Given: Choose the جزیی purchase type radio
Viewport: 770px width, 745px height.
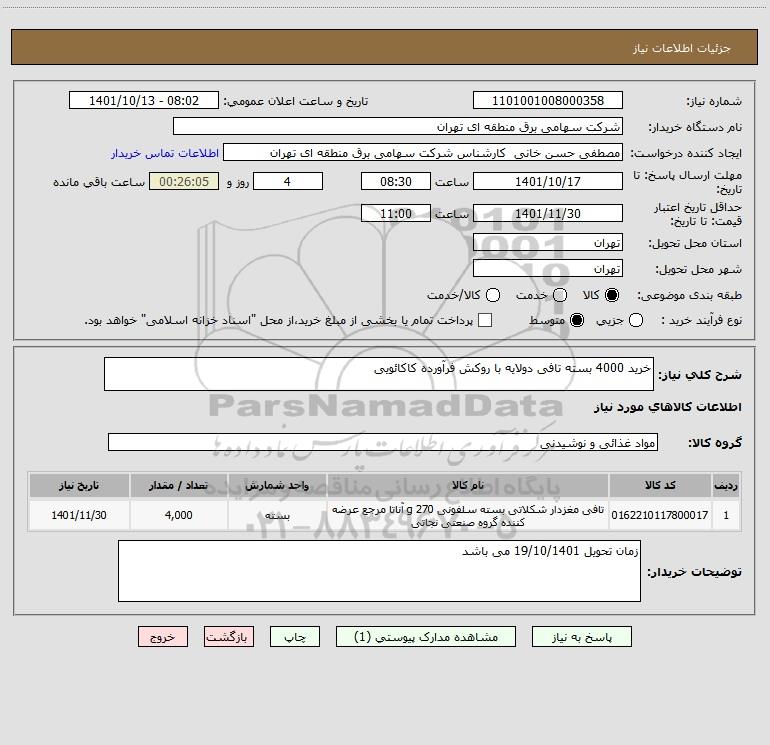Looking at the screenshot, I should tap(636, 320).
